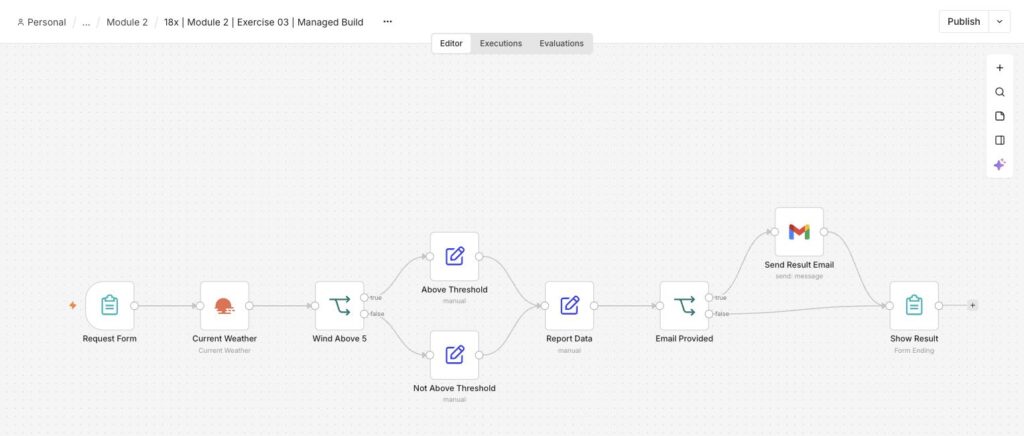Add a sticky note from the right toolbar
Viewport: 1024px width, 436px height.
point(999,116)
